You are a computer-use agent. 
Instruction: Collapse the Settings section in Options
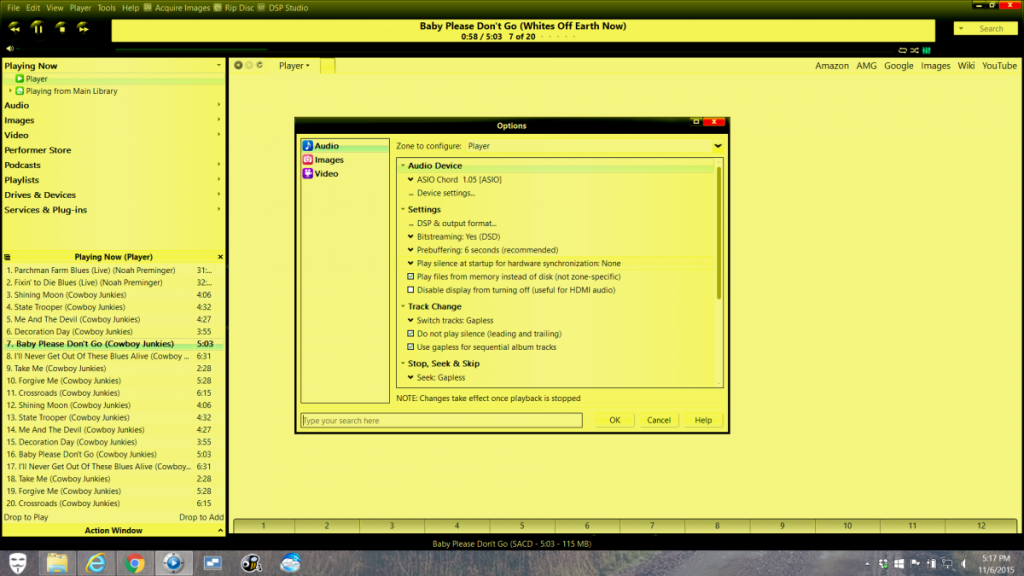[x=403, y=210]
